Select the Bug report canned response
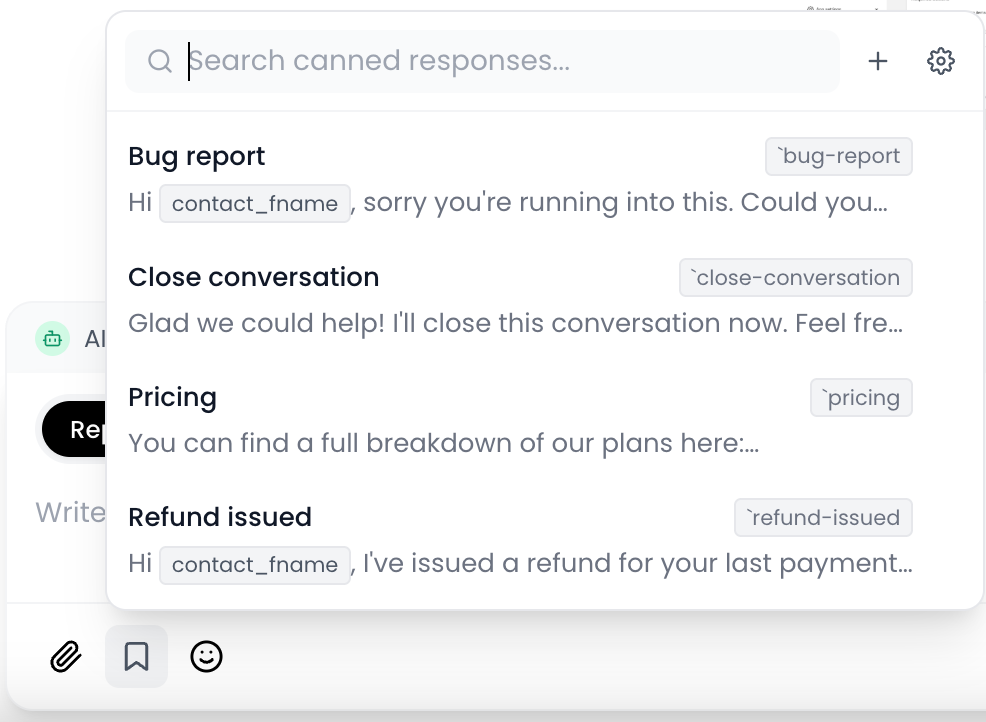This screenshot has width=986, height=722. pyautogui.click(x=520, y=179)
